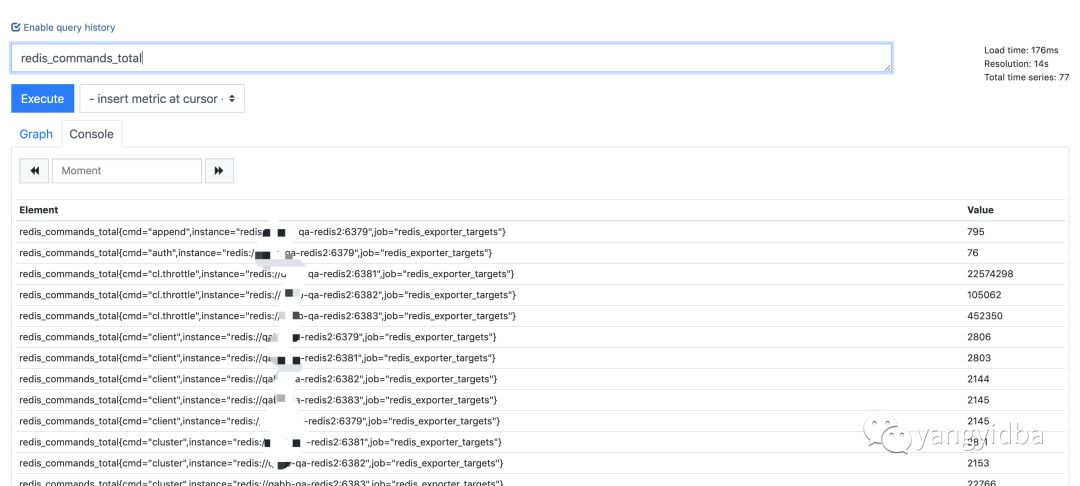The width and height of the screenshot is (1080, 486).
Task: Click the Total time series: 77 text
Action: (x=1026, y=77)
